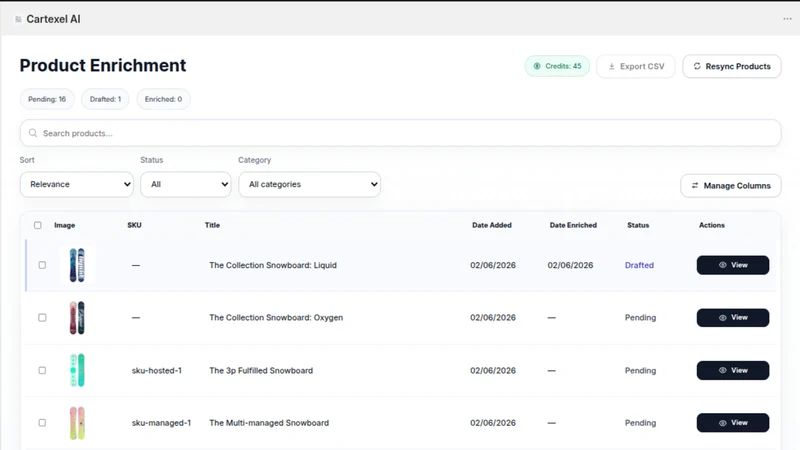Viewport: 800px width, 450px height.
Task: Tick the select-all checkbox in table header
Action: (x=38, y=225)
